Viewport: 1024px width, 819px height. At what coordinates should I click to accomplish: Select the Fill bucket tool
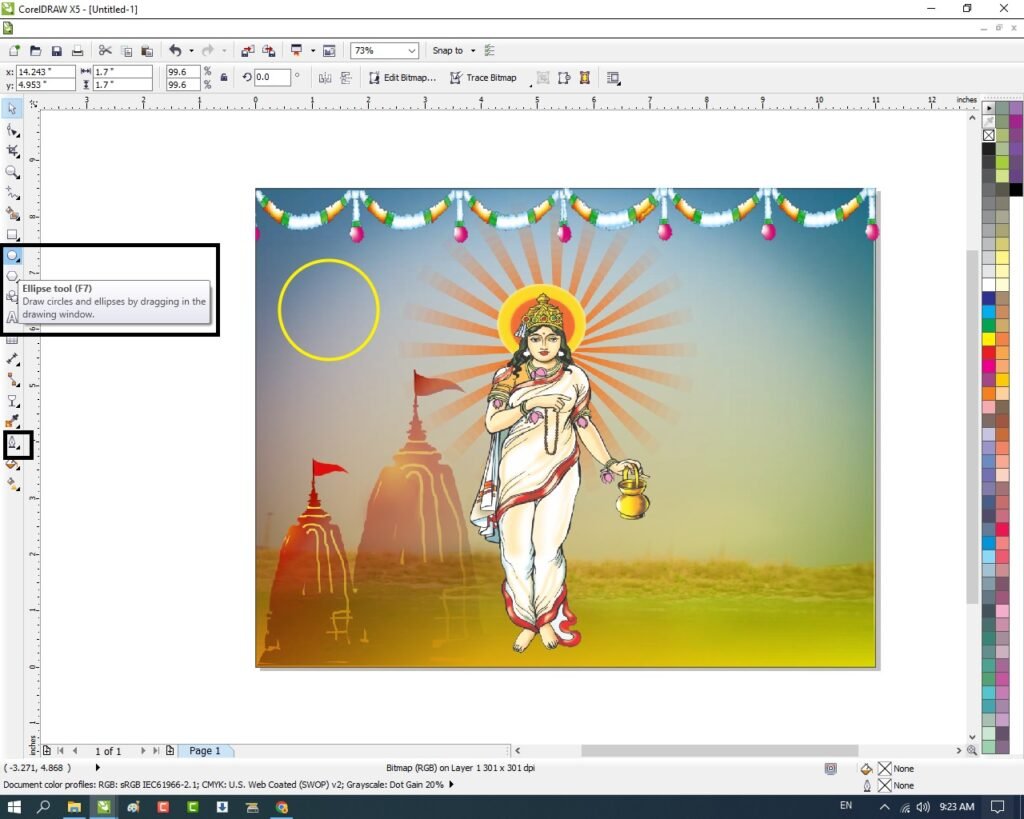(x=12, y=464)
